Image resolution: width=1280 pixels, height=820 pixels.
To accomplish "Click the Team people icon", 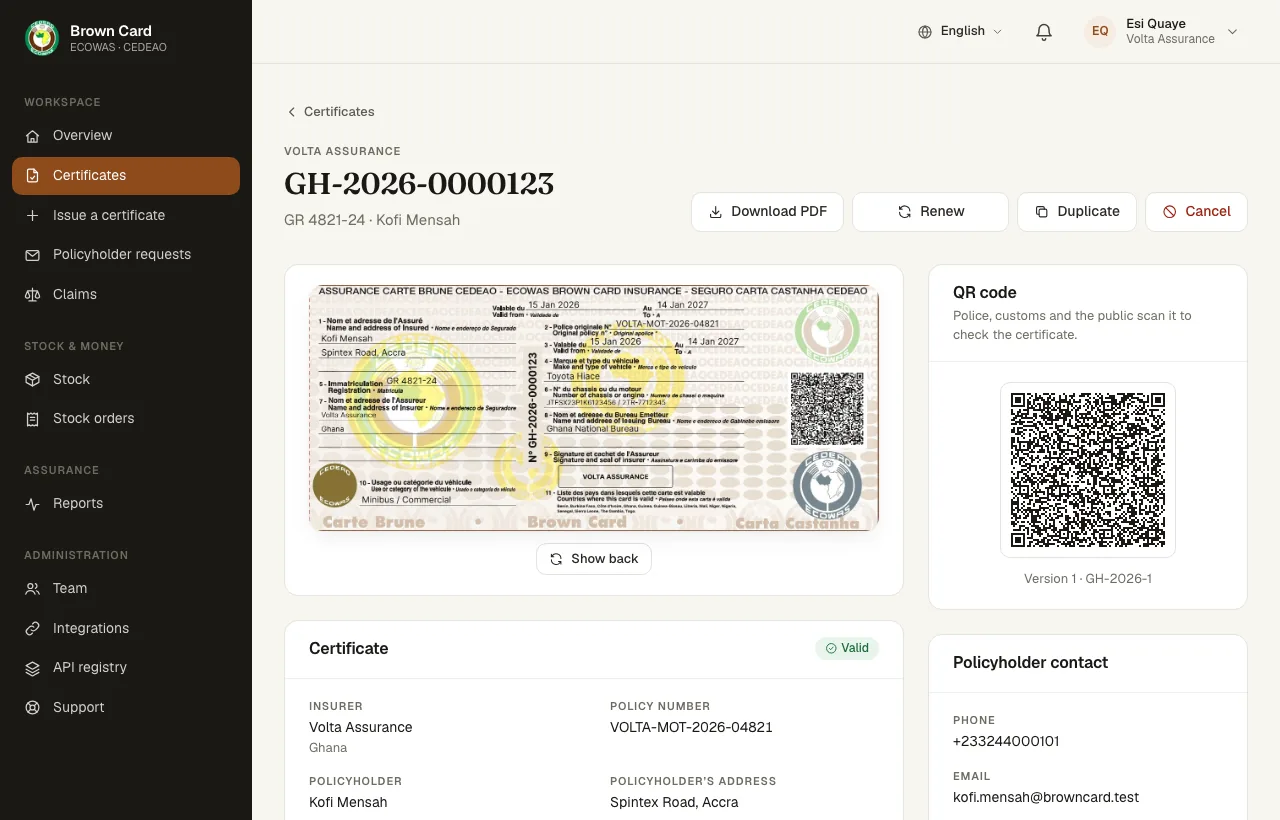I will point(33,589).
